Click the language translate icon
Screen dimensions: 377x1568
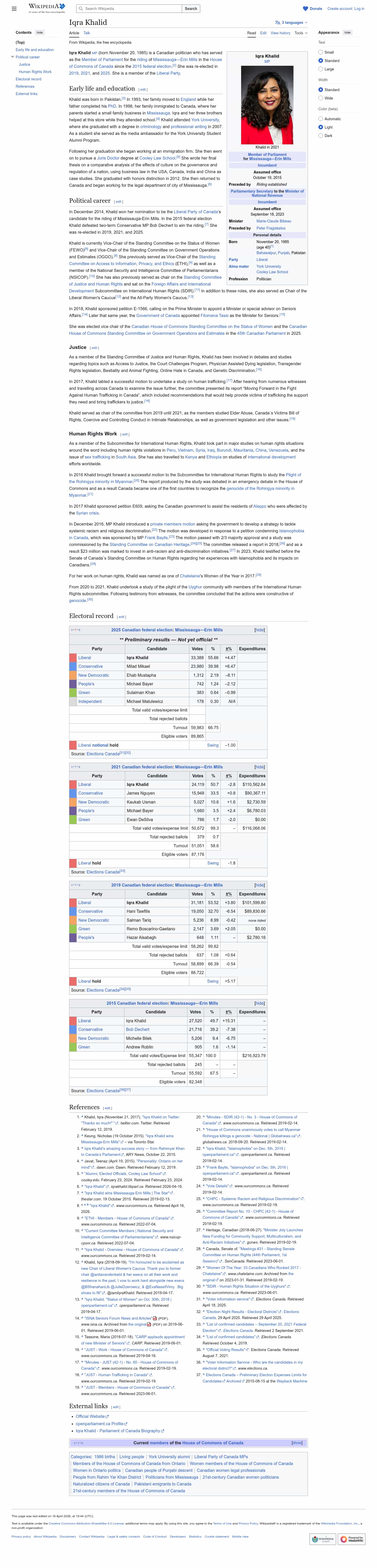(x=277, y=23)
